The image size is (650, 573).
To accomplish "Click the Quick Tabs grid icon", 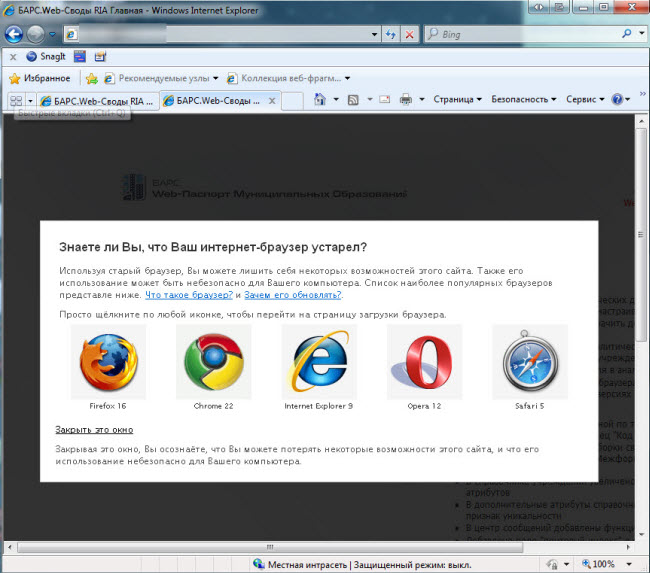I will 16,100.
